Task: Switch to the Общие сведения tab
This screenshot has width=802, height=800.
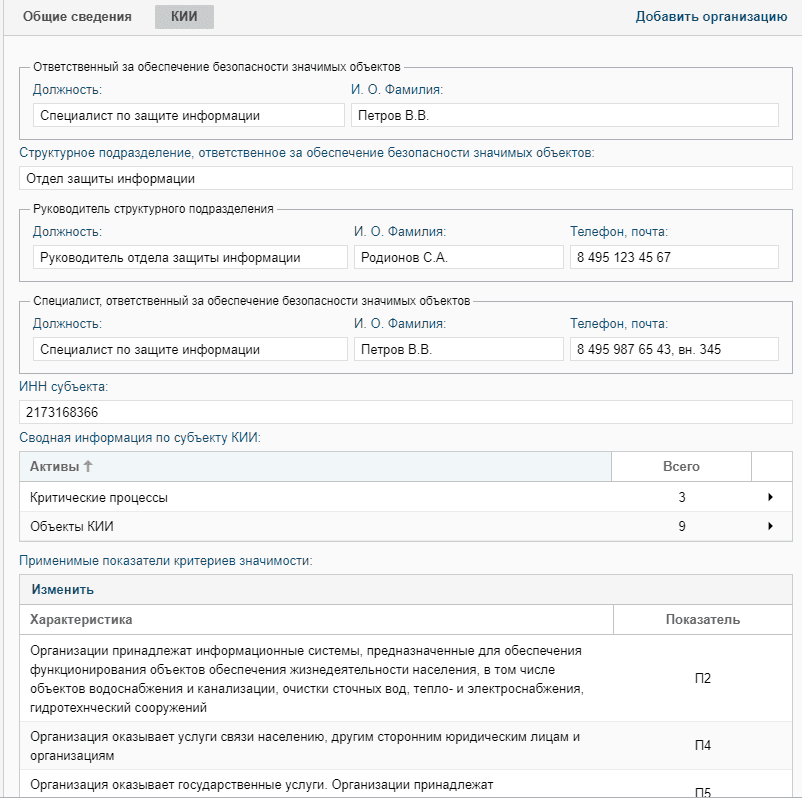Action: 77,16
